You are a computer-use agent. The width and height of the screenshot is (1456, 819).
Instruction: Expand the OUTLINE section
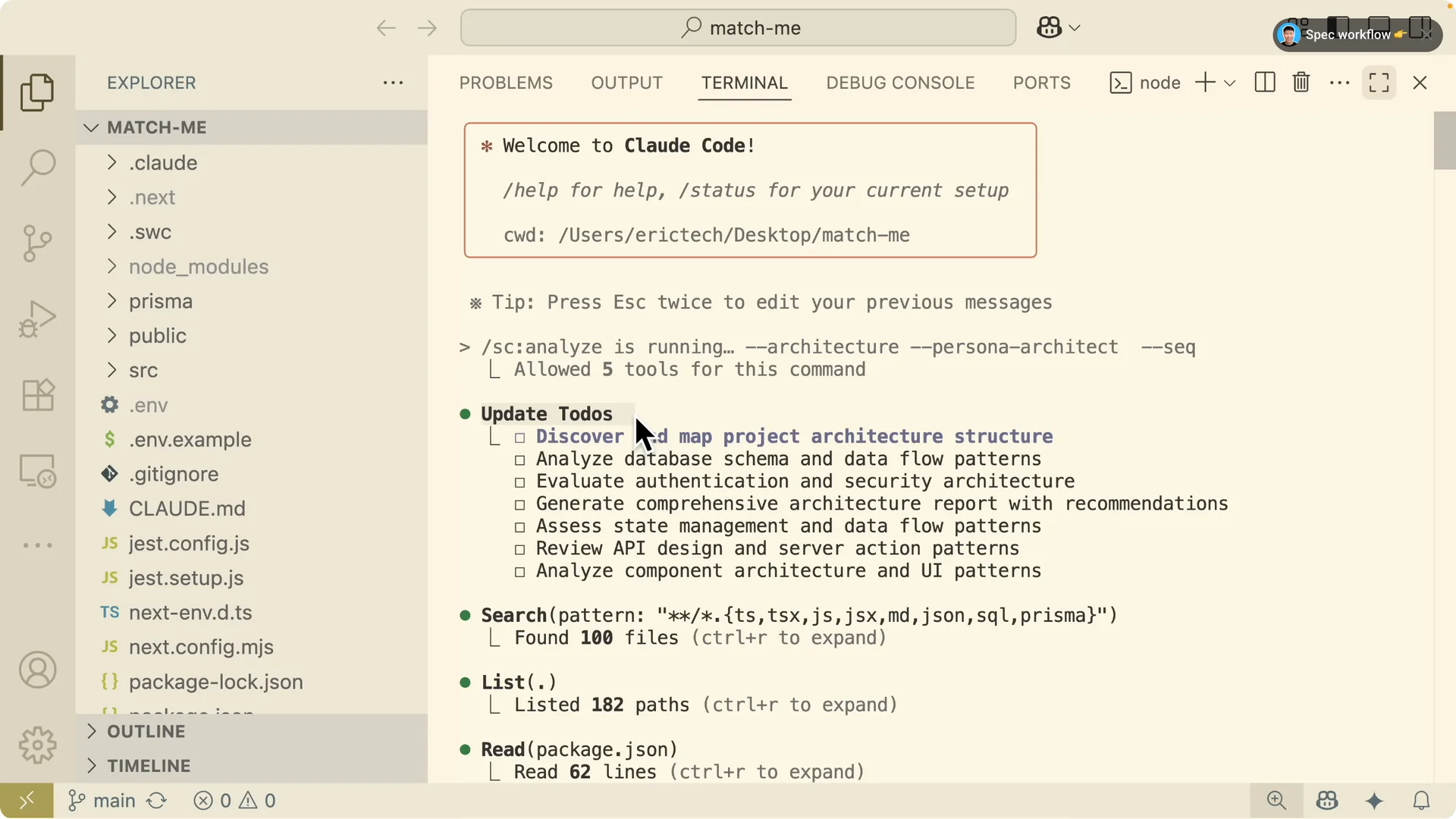[252, 732]
